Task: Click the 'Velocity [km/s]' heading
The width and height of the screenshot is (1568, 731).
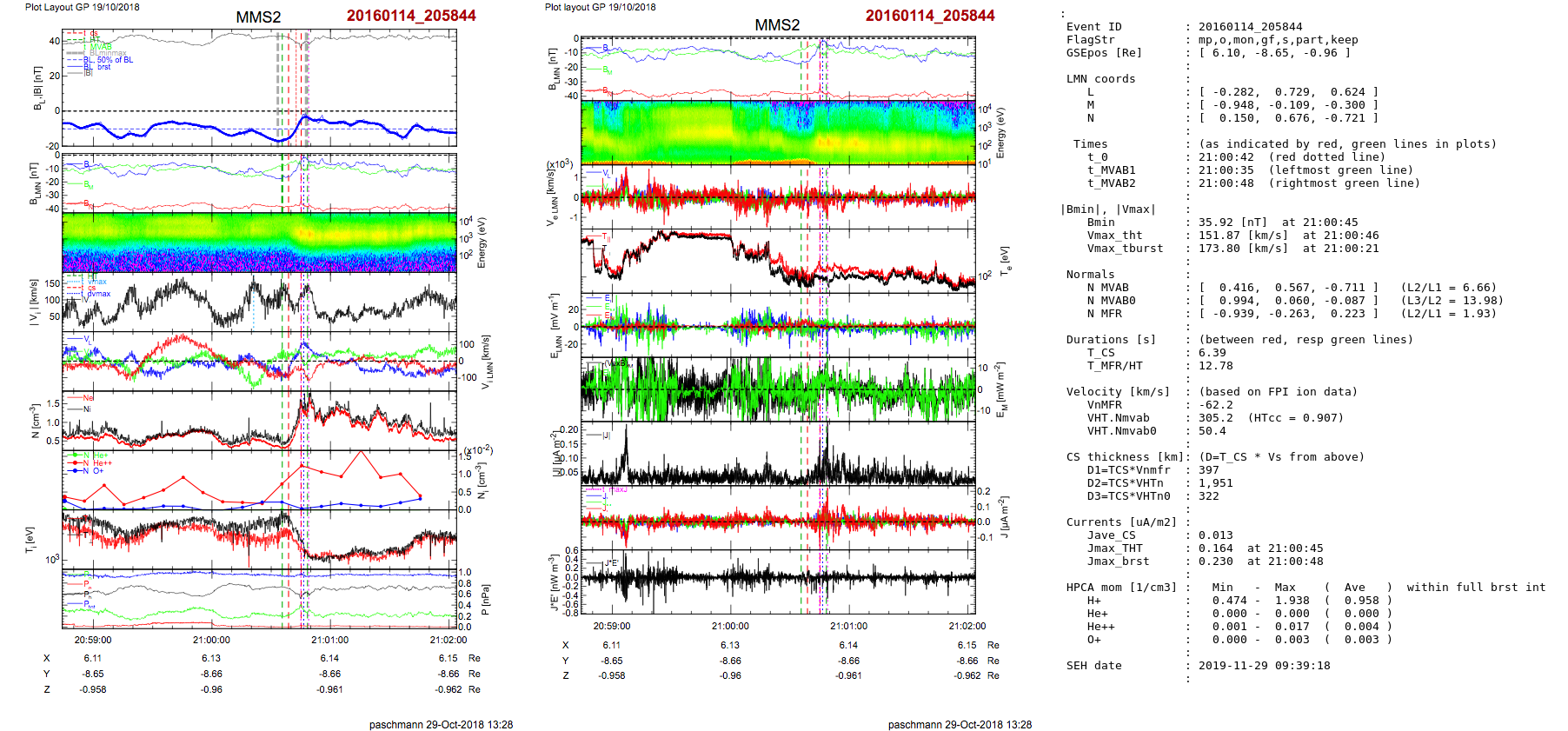Action: (x=1119, y=392)
